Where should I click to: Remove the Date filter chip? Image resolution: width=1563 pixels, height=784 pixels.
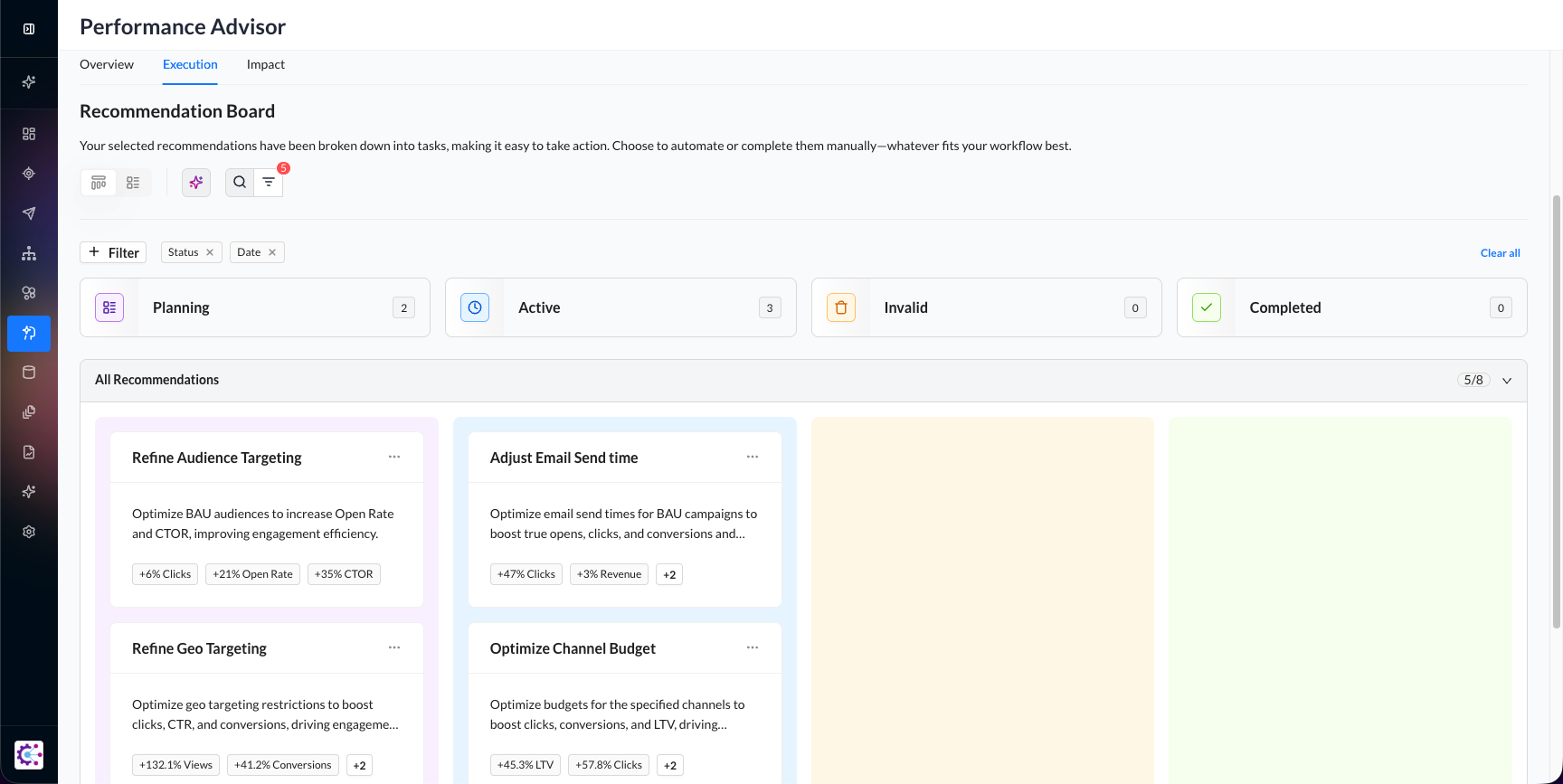tap(272, 252)
